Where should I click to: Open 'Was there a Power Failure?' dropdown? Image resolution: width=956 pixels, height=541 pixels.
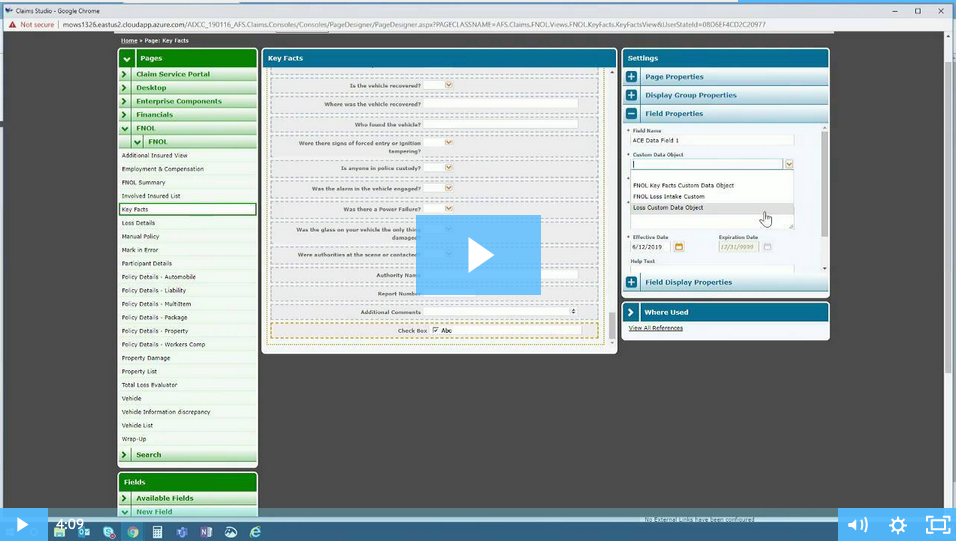(x=449, y=209)
